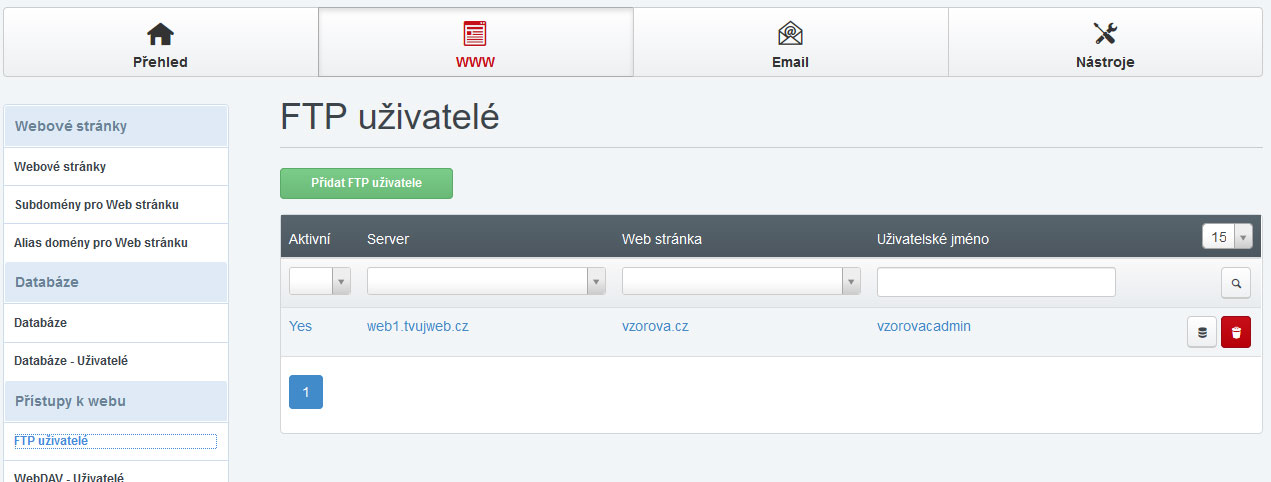Open the vzorovacadmin username link

924,327
